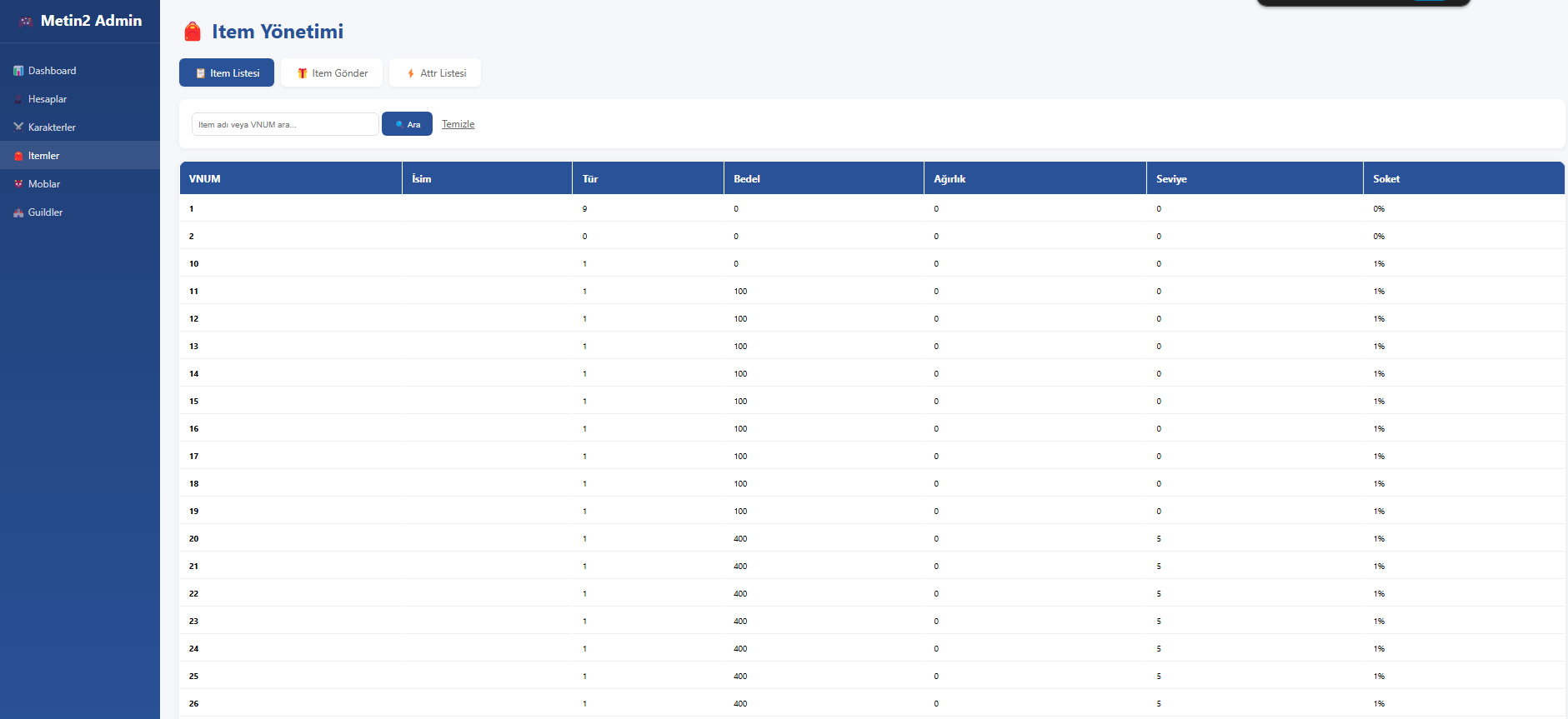Go to Hesaplar in the sidebar
The width and height of the screenshot is (1568, 719).
pyautogui.click(x=80, y=99)
